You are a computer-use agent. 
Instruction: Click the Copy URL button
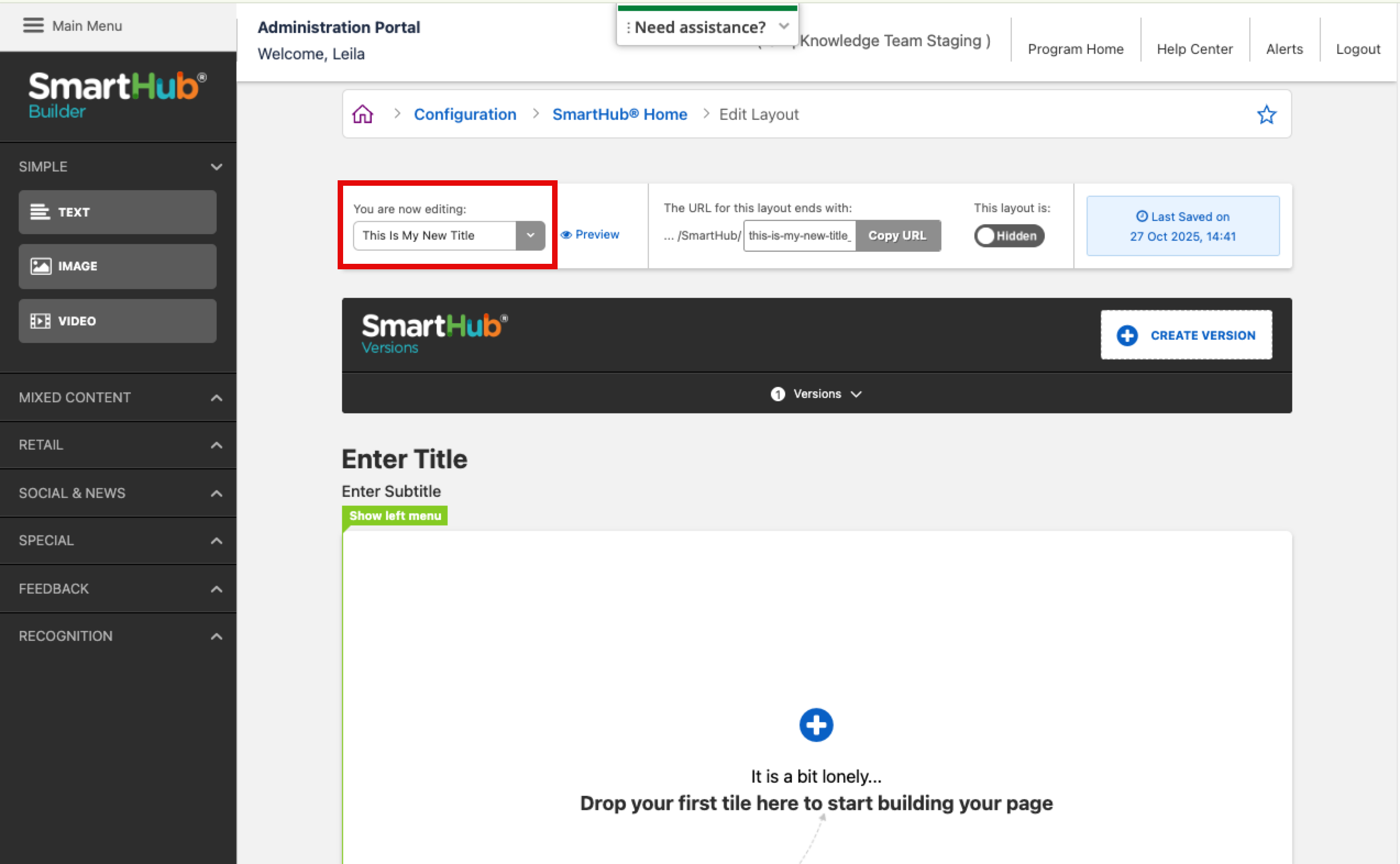click(897, 235)
